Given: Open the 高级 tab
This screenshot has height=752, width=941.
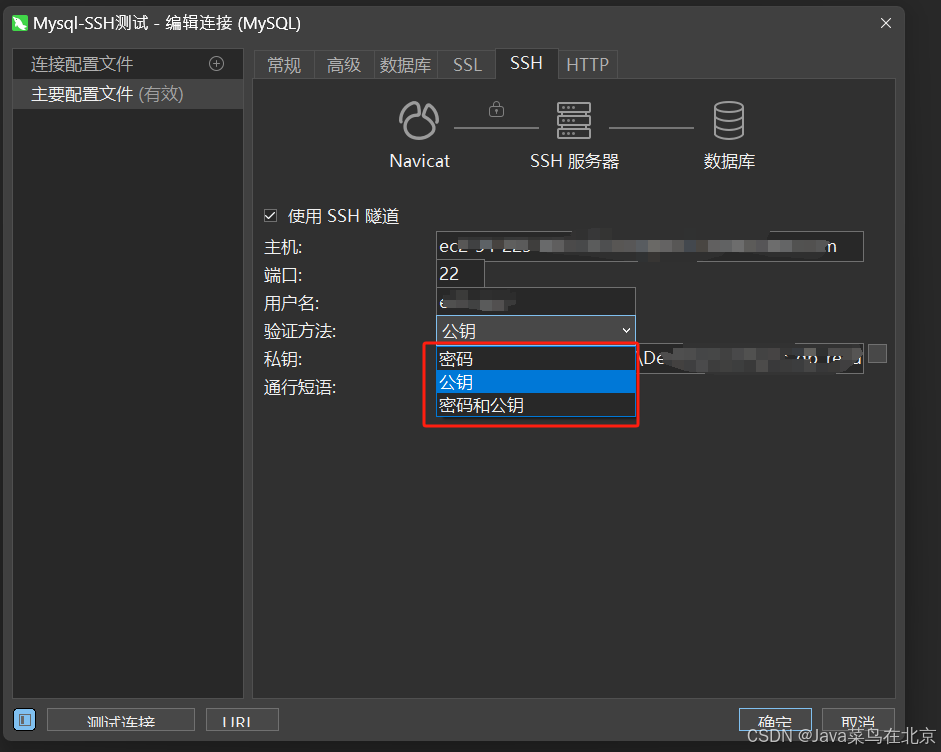Looking at the screenshot, I should point(344,65).
